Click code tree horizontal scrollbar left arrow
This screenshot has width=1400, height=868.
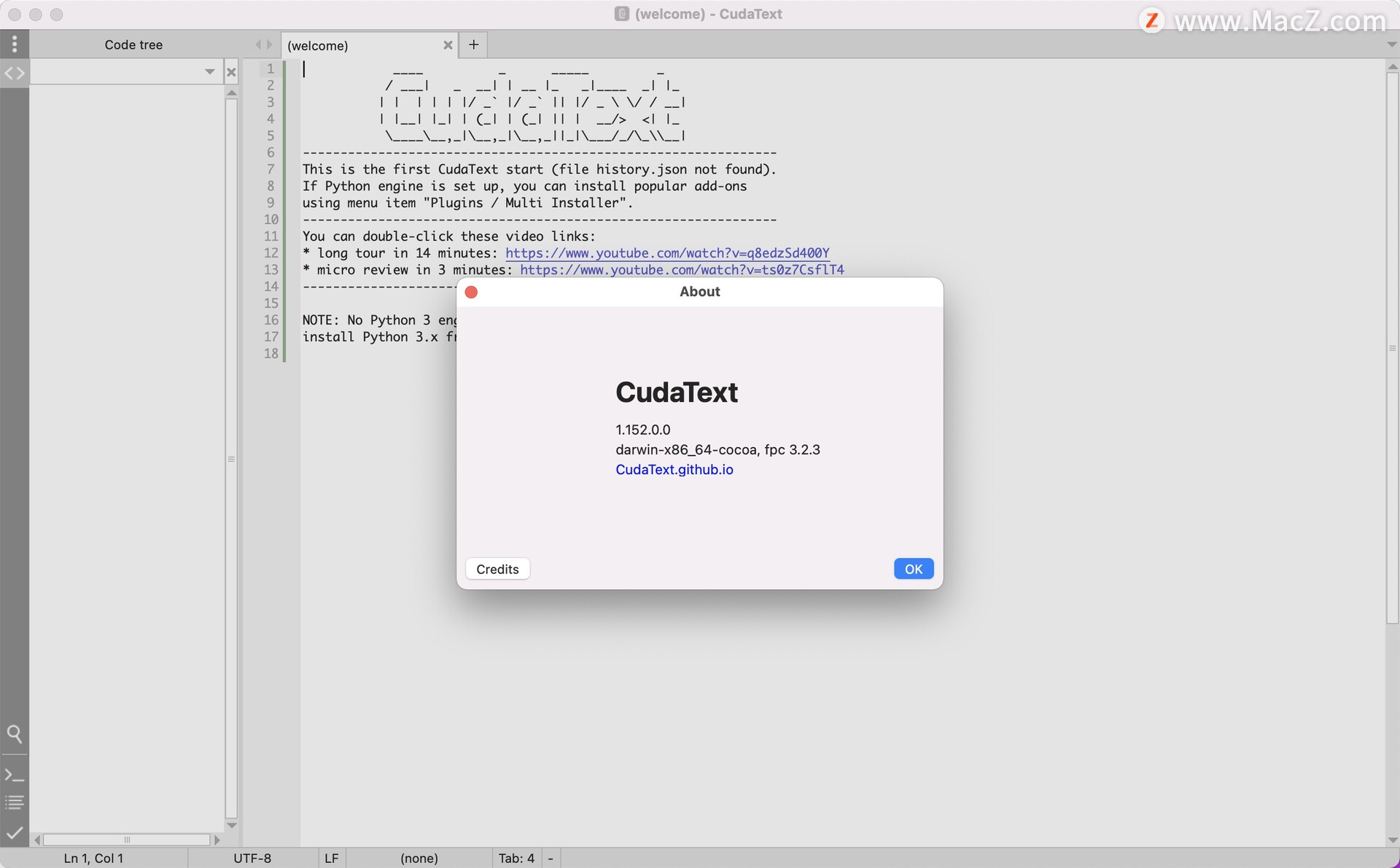37,840
